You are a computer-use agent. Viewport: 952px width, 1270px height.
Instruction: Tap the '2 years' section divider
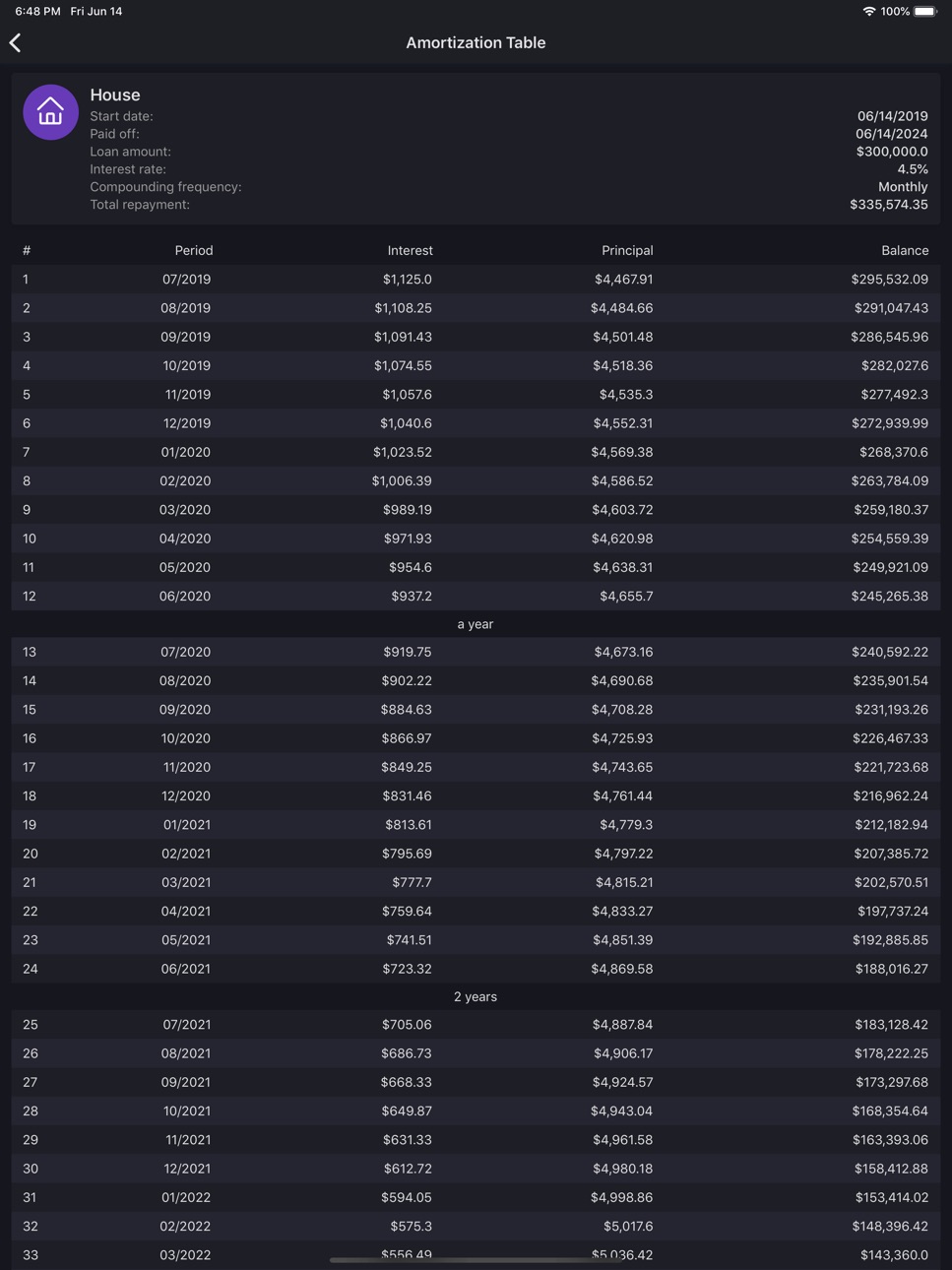(476, 996)
